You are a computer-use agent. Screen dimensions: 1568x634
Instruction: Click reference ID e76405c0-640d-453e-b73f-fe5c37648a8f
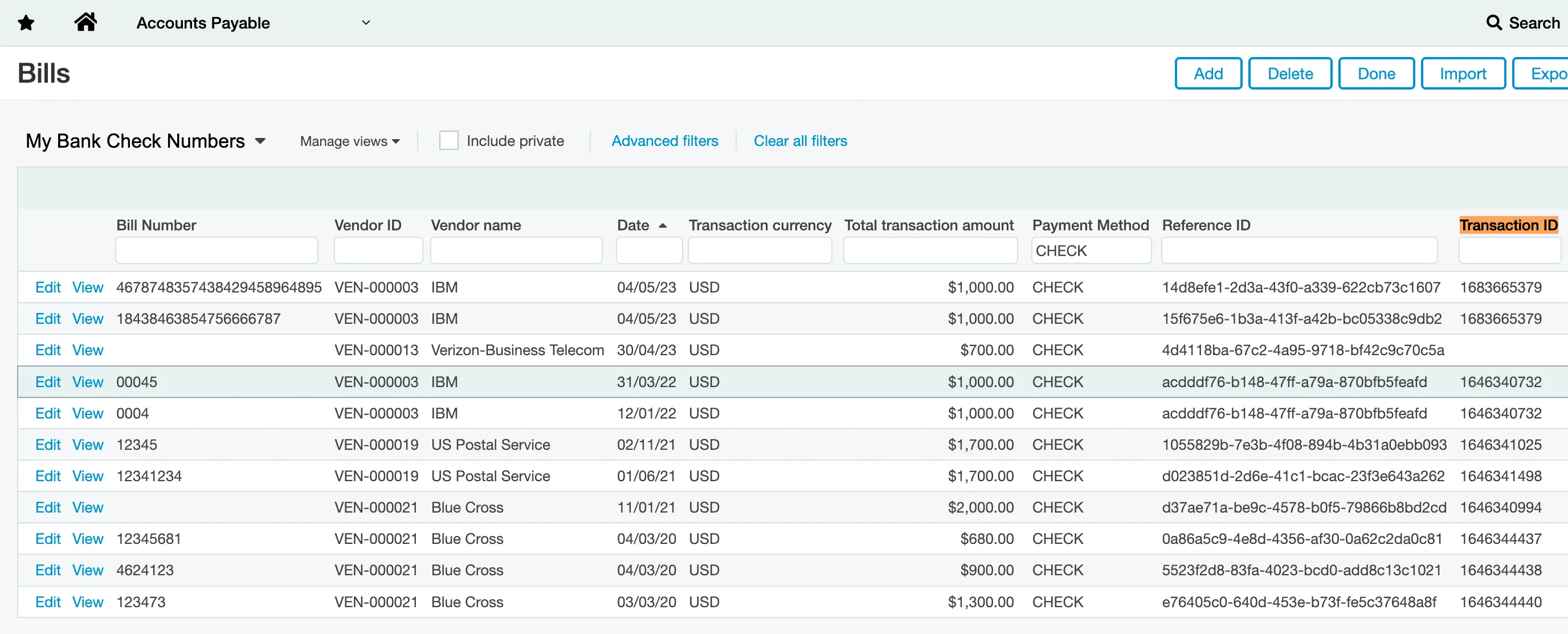pyautogui.click(x=1299, y=602)
